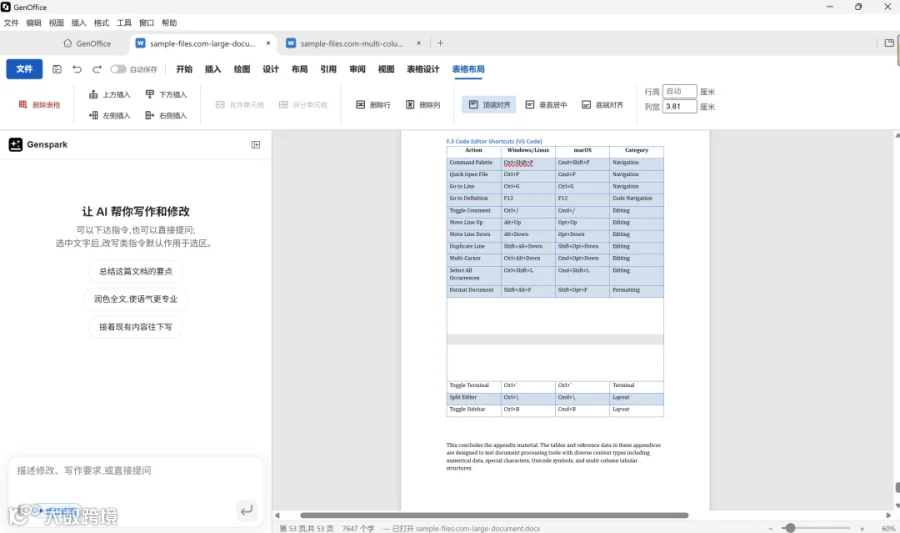Click the Genspark logo icon
This screenshot has width=900, height=533.
click(15, 145)
